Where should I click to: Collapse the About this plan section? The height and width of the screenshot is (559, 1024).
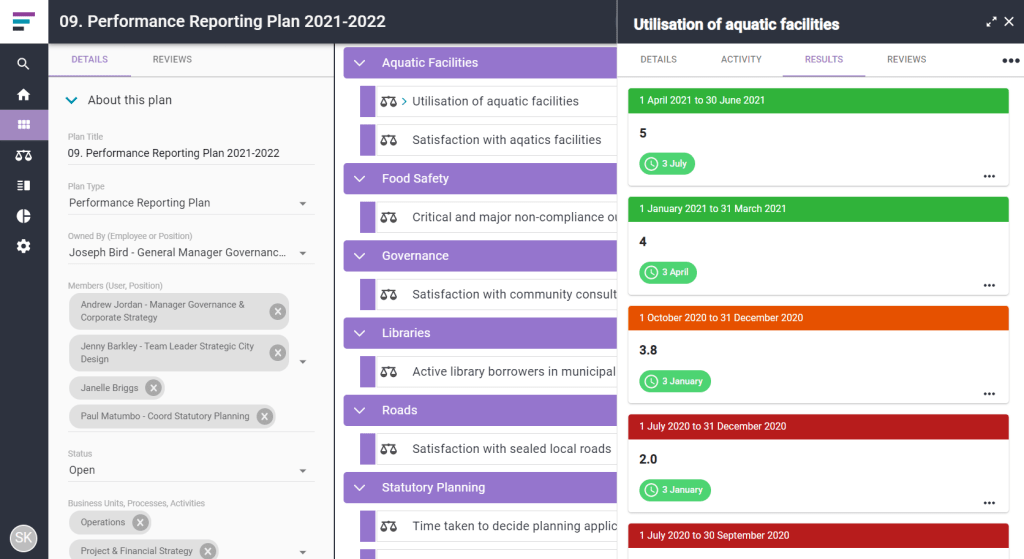tap(72, 100)
